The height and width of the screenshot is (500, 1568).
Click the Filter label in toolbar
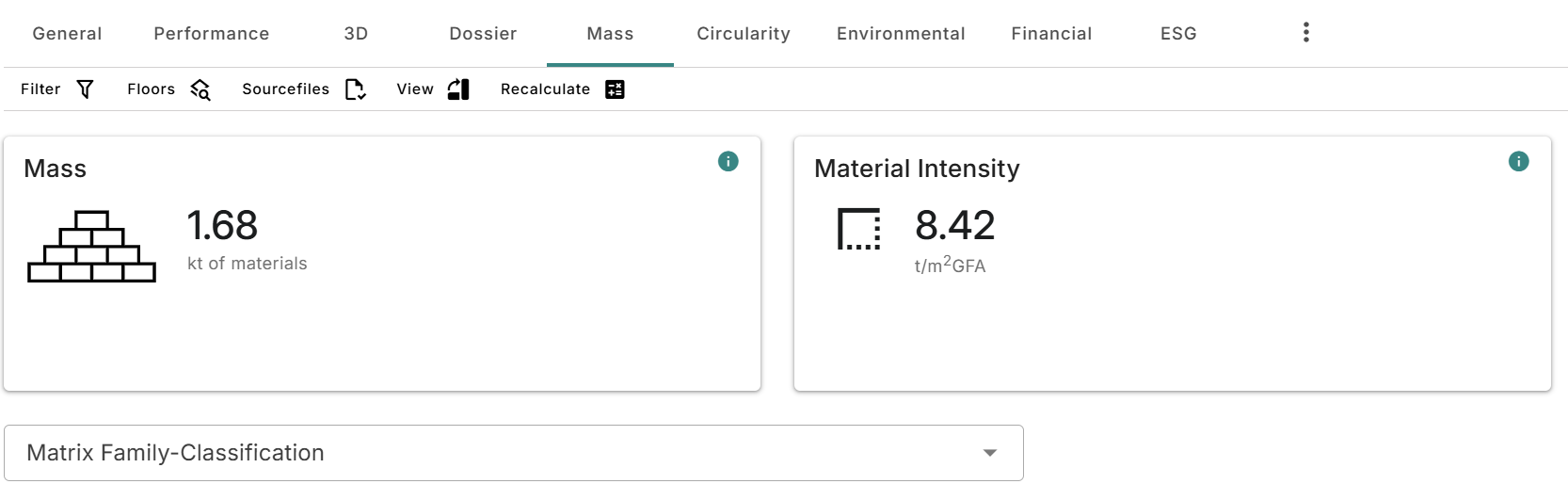pyautogui.click(x=40, y=89)
